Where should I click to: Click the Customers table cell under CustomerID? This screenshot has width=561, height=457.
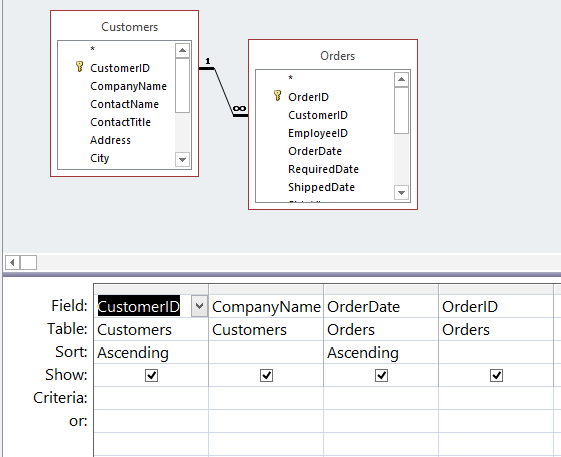pyautogui.click(x=151, y=329)
